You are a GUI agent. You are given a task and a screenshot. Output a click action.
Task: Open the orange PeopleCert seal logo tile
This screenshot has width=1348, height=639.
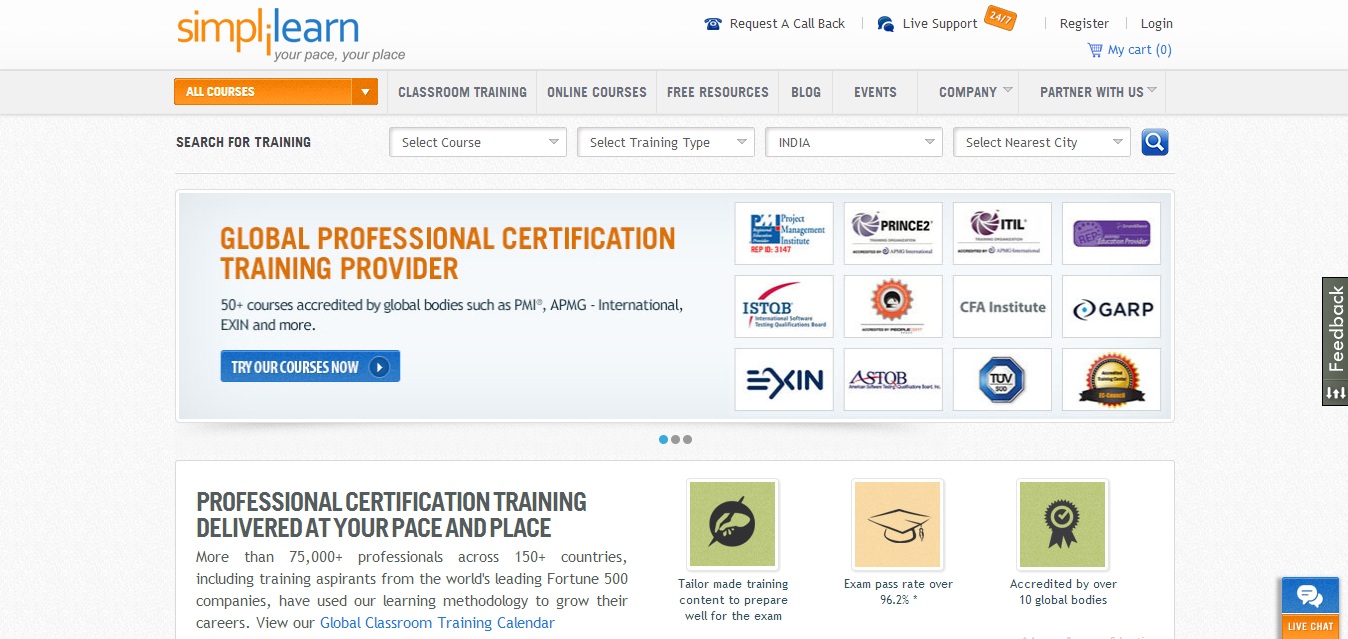click(x=893, y=306)
